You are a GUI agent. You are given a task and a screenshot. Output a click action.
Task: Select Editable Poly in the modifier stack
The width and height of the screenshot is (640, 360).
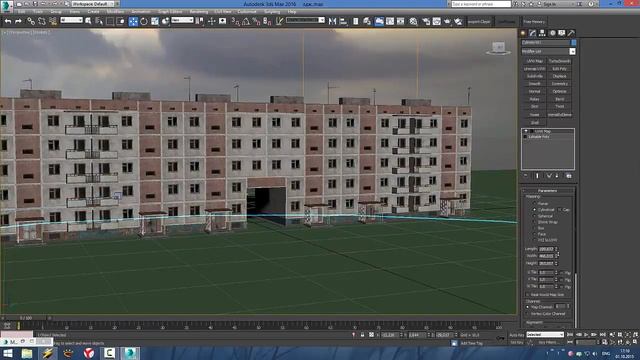click(539, 137)
